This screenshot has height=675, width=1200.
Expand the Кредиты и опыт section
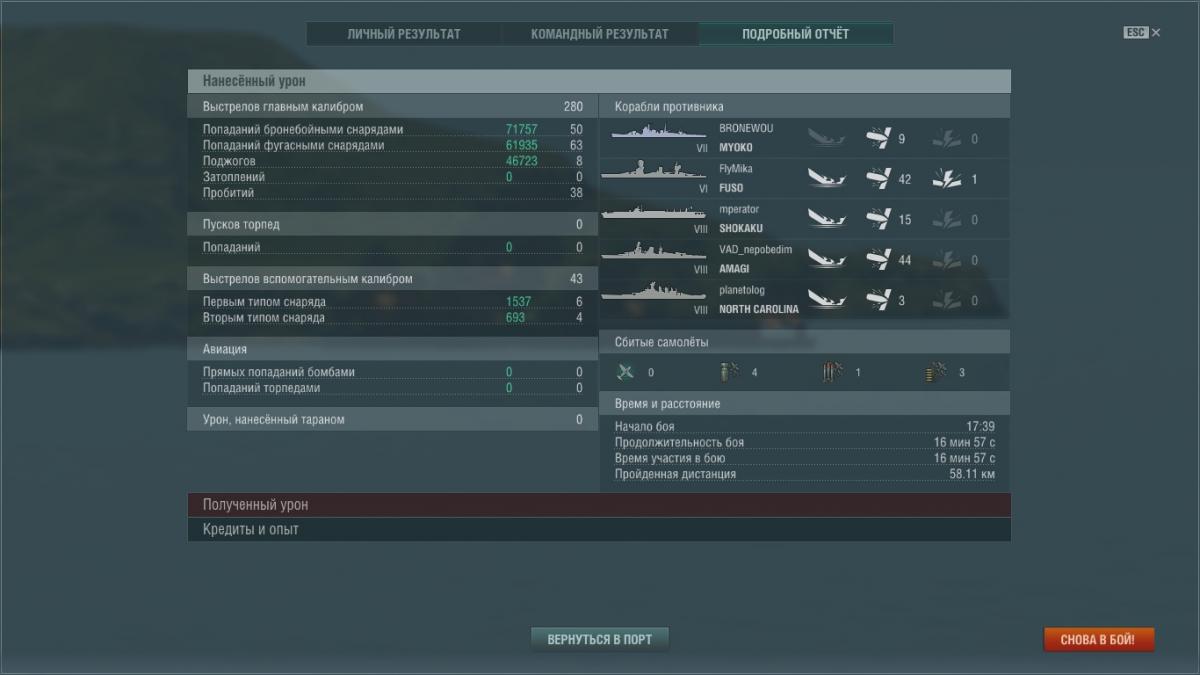598,529
